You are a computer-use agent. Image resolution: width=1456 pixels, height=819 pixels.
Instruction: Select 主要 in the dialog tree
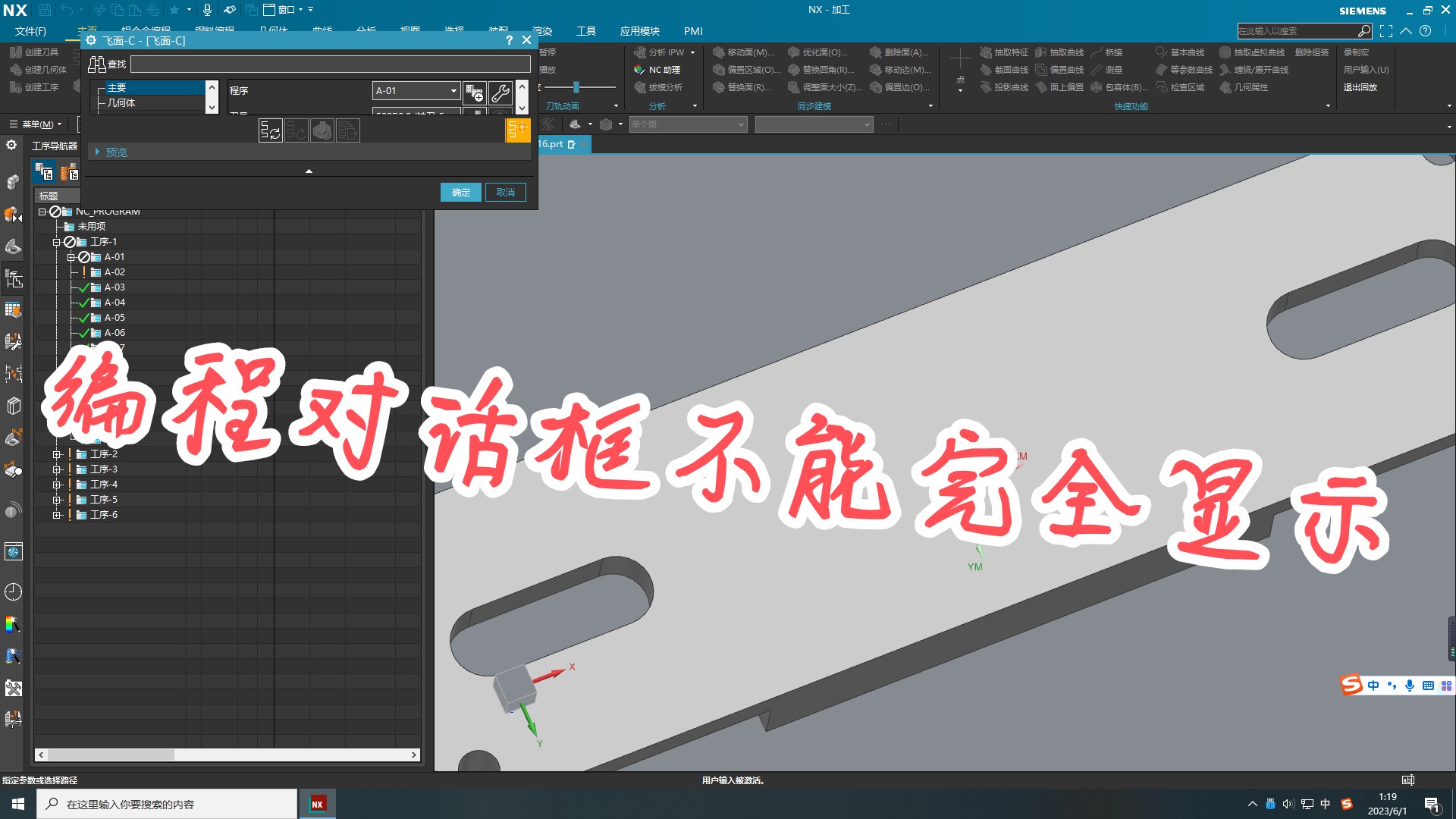click(155, 88)
